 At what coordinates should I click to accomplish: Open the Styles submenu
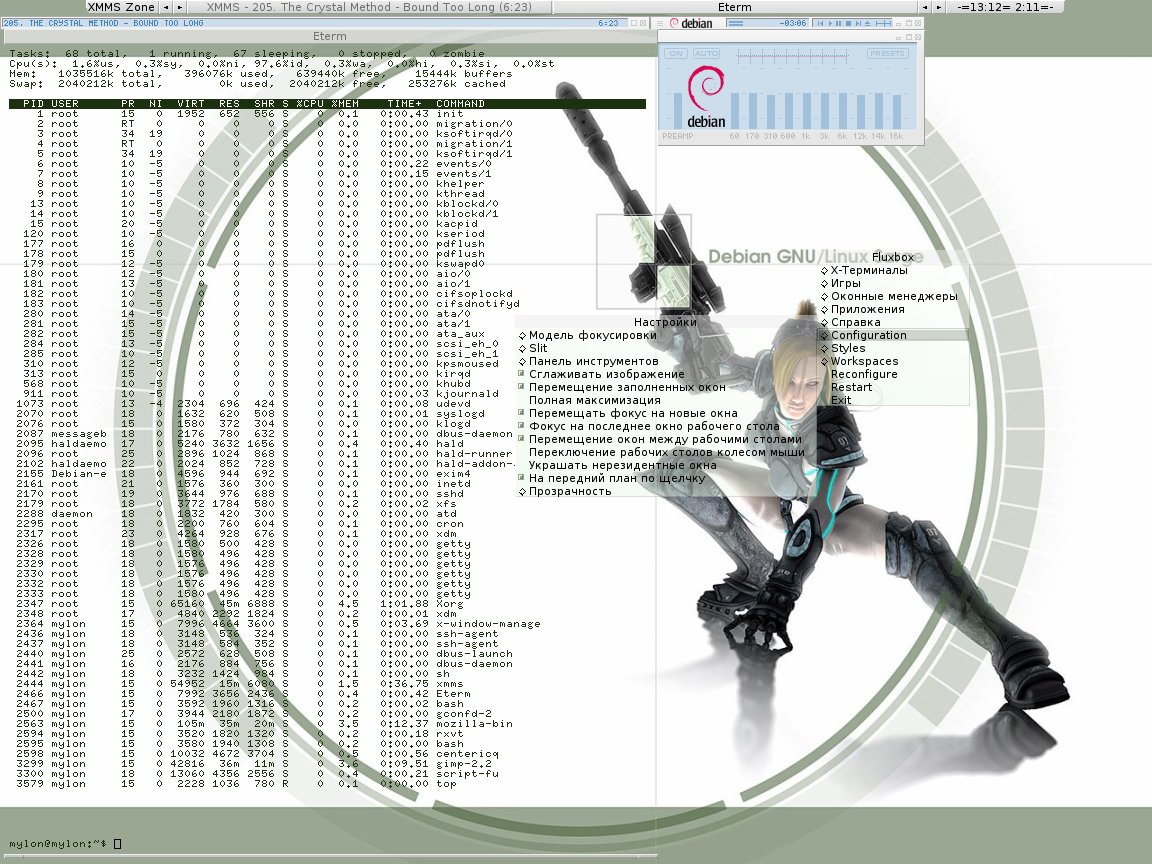point(893,348)
